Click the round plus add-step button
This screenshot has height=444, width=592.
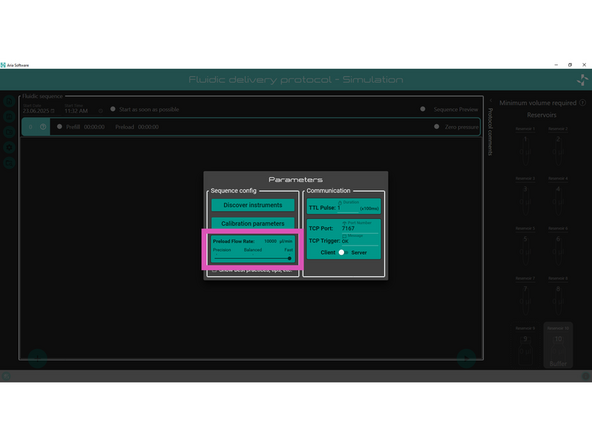pos(37,358)
